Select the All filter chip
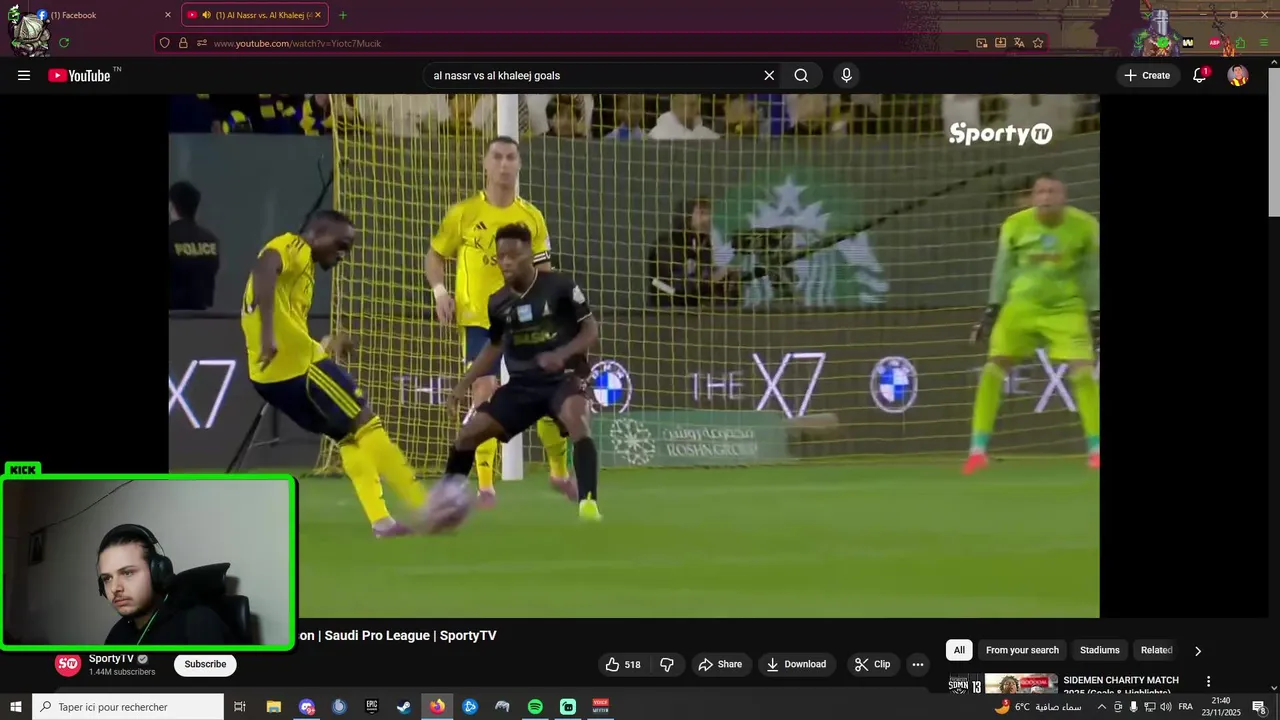Screen dimensions: 1280x720 click(x=959, y=650)
